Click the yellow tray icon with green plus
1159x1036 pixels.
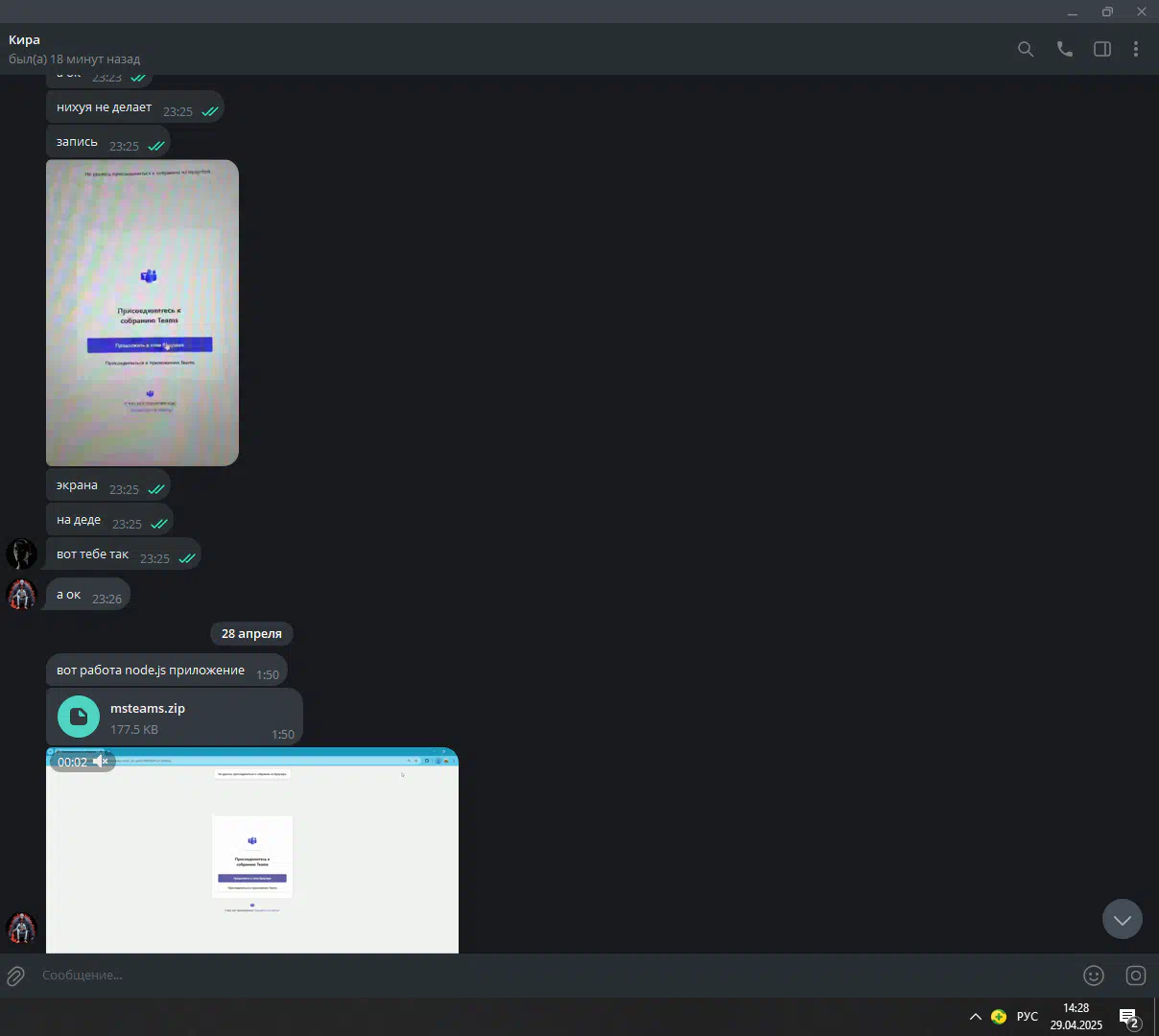999,1017
